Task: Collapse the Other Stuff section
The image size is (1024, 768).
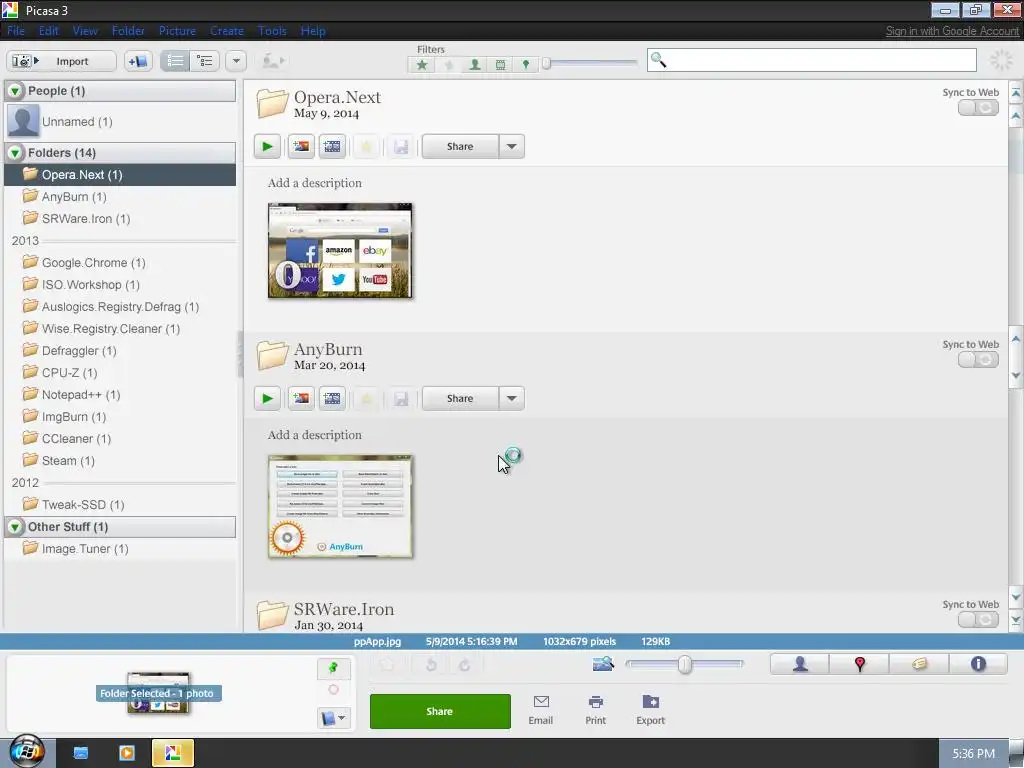Action: [x=14, y=527]
